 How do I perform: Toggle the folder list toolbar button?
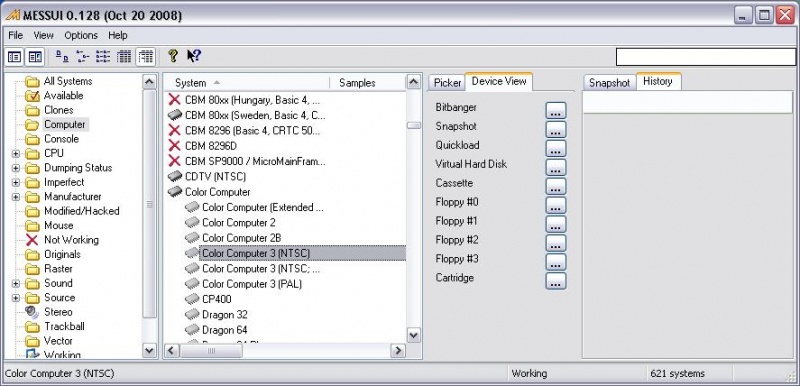[15, 57]
